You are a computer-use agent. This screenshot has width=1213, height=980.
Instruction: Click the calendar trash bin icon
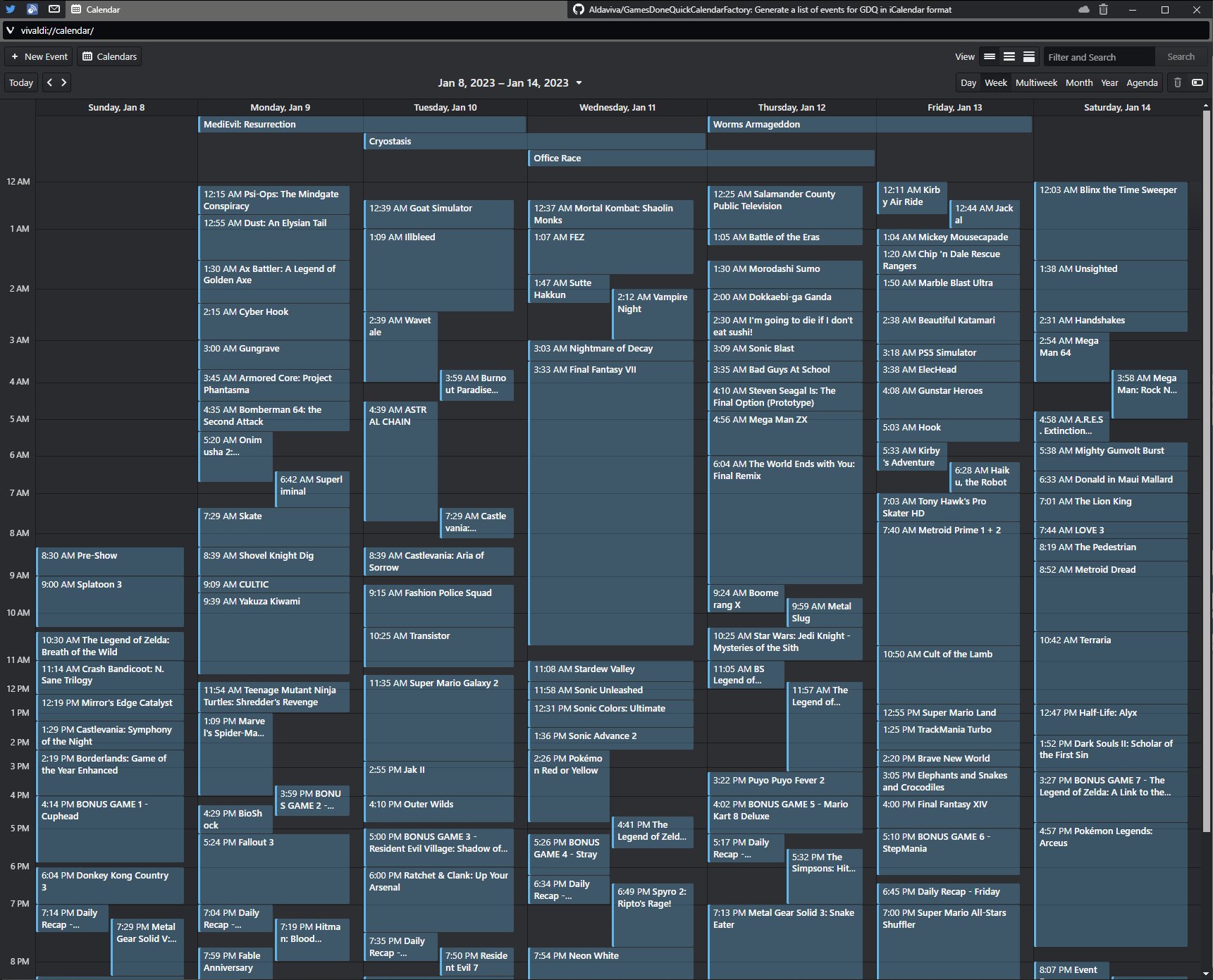pos(1177,82)
